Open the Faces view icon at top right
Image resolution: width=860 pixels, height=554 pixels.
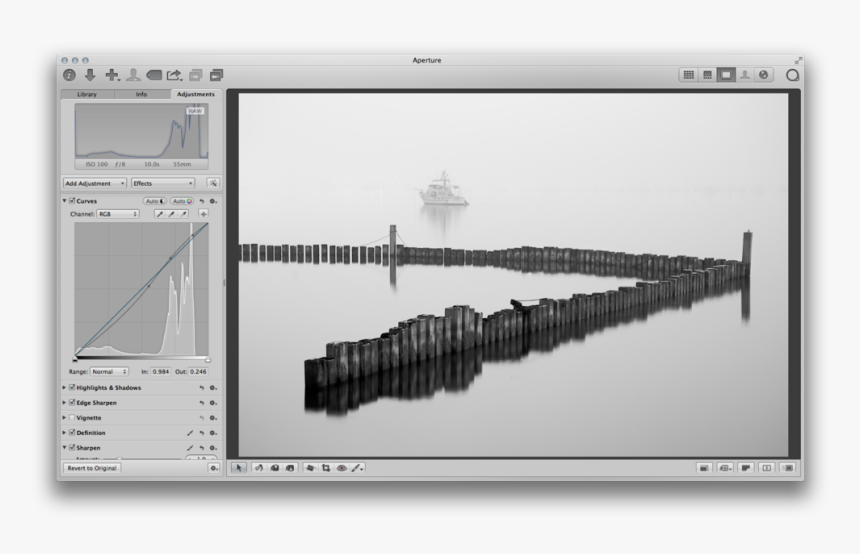pos(745,75)
